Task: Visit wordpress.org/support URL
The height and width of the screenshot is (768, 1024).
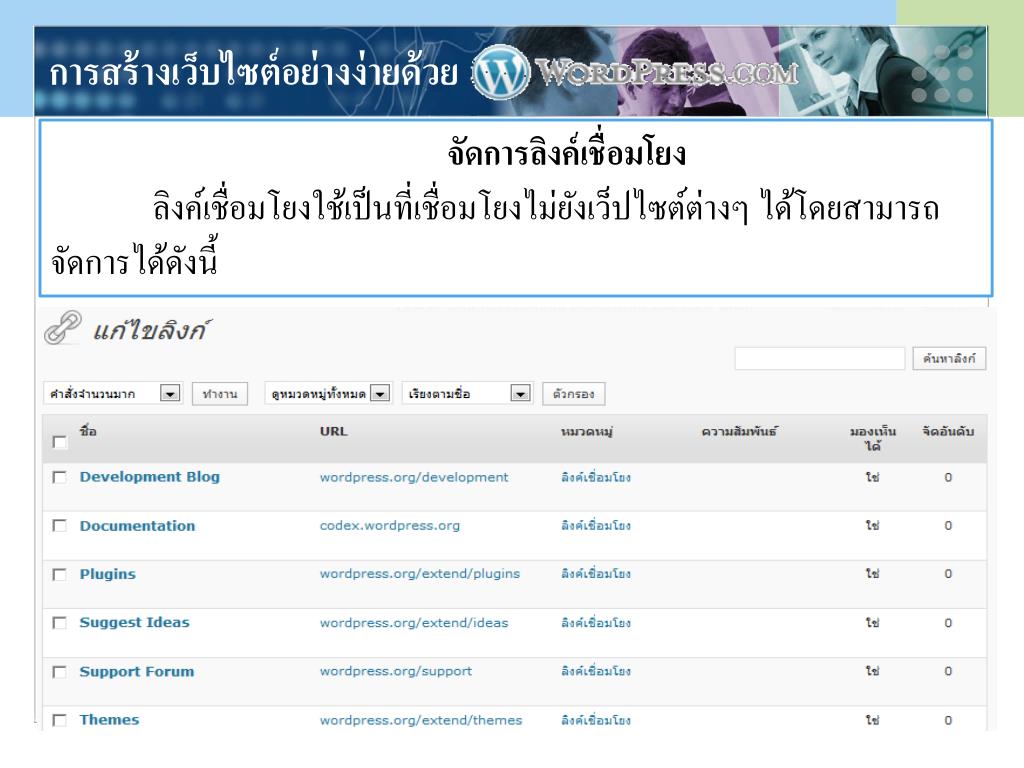Action: tap(396, 671)
